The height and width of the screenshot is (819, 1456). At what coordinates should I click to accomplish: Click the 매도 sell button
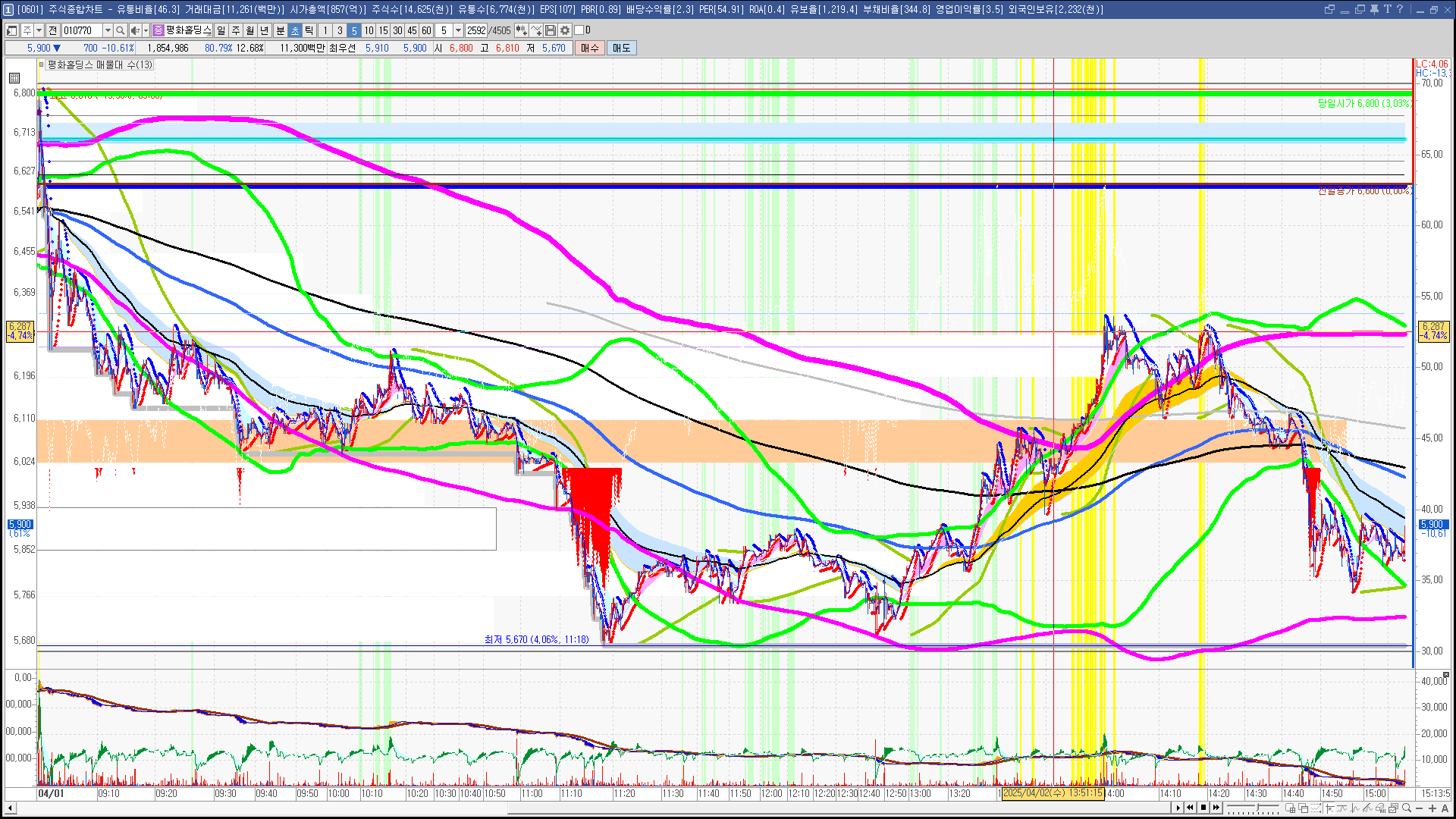pos(621,48)
